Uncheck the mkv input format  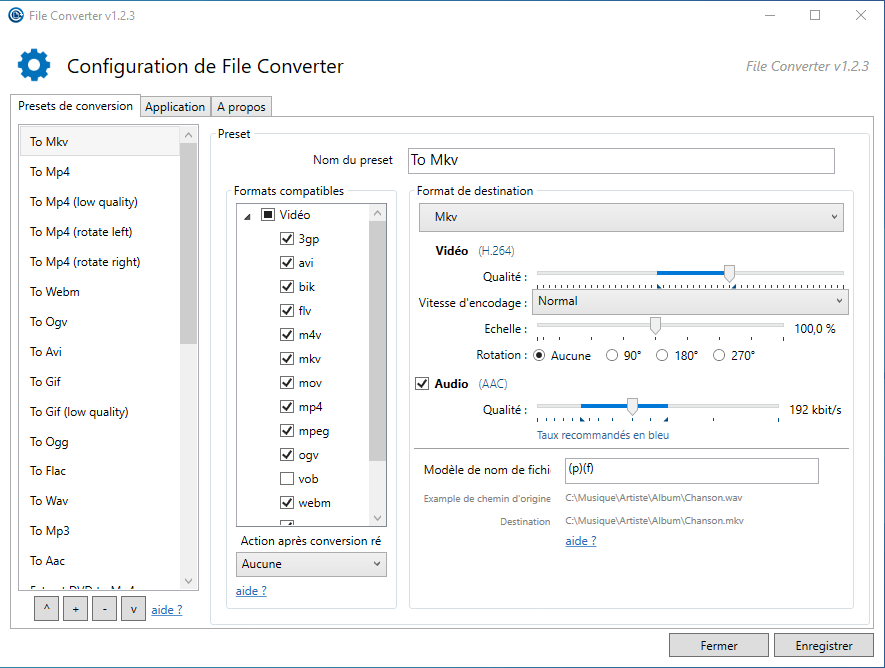pos(287,359)
